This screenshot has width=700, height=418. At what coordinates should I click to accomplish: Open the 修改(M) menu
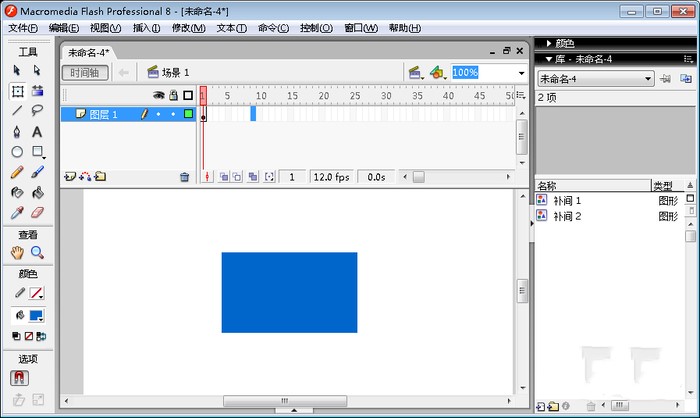coord(188,28)
